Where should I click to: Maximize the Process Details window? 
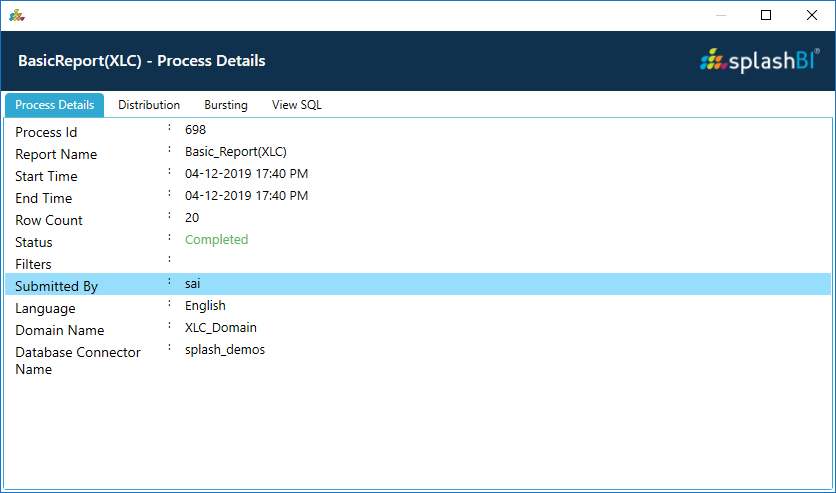point(766,15)
